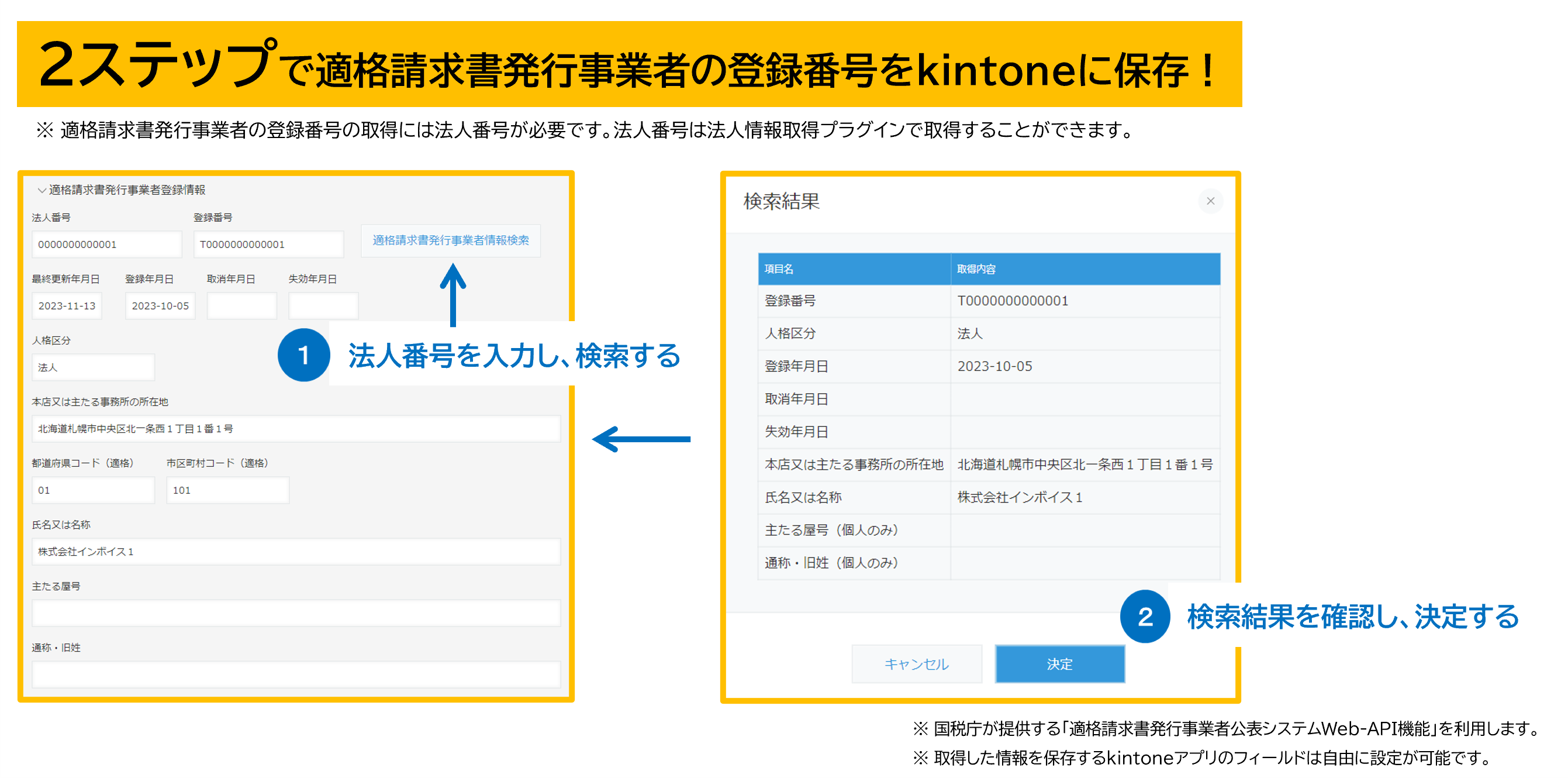Click the 主たる屋号（個人のみ）row label
1568x778 pixels.
(x=831, y=531)
